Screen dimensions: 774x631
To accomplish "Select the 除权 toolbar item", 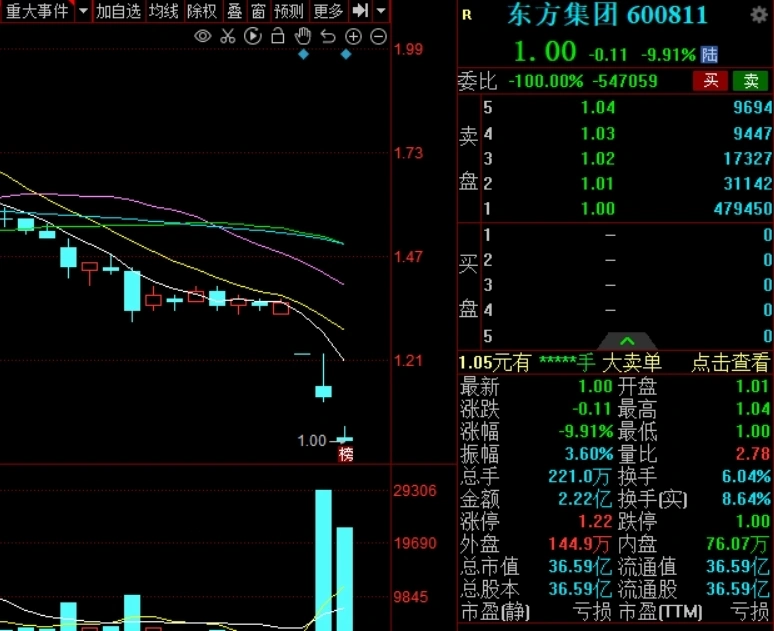I will [202, 11].
